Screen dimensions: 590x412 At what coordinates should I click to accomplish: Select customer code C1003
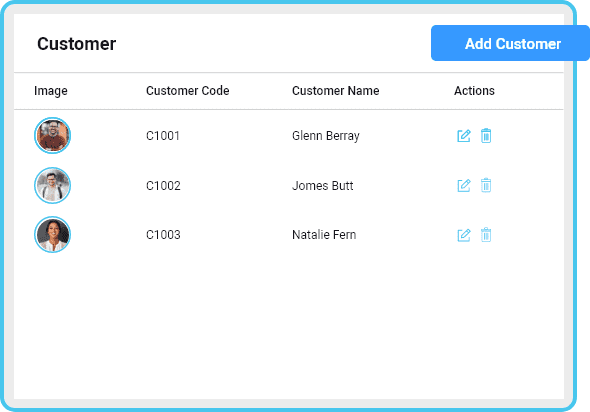pyautogui.click(x=163, y=235)
